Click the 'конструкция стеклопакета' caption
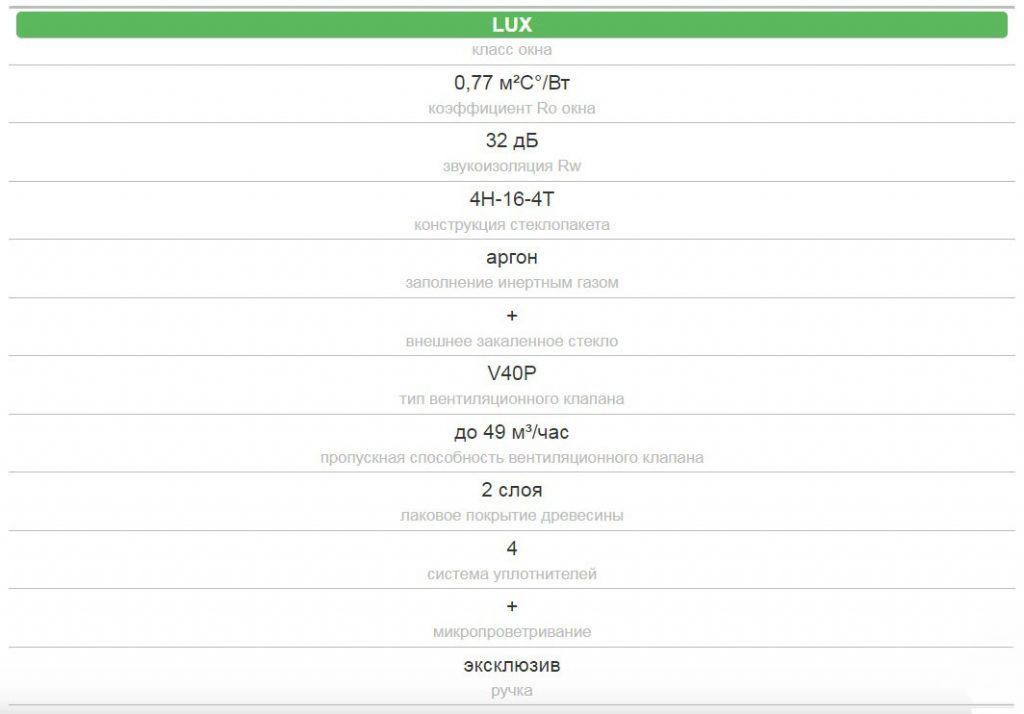This screenshot has width=1024, height=714. pyautogui.click(x=512, y=225)
